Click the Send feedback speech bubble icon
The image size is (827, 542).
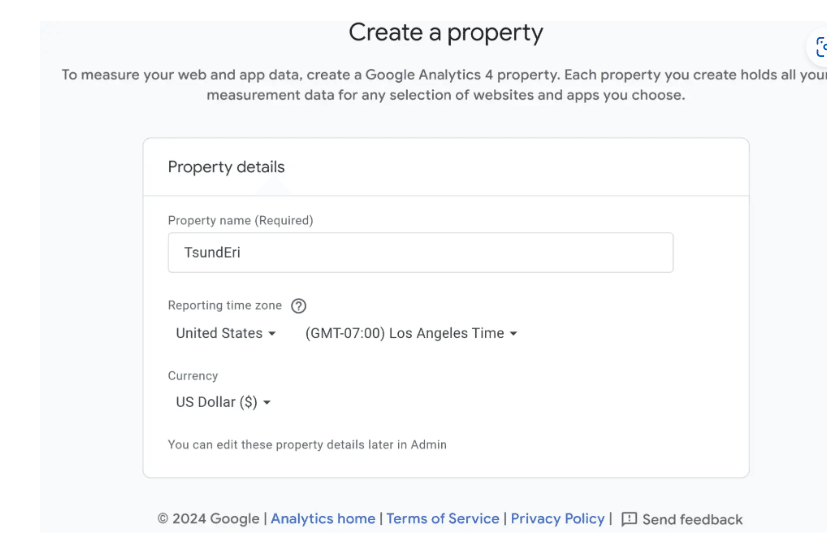pyautogui.click(x=629, y=519)
